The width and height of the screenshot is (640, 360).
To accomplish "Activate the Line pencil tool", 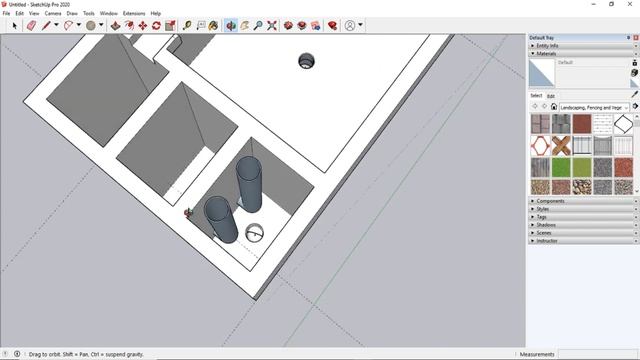I will point(46,25).
